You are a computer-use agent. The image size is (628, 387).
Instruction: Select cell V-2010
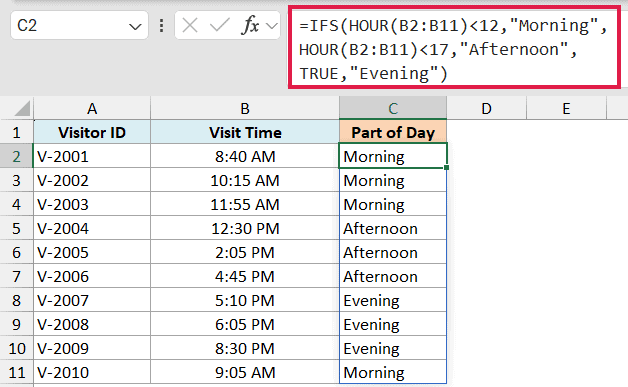tap(92, 372)
